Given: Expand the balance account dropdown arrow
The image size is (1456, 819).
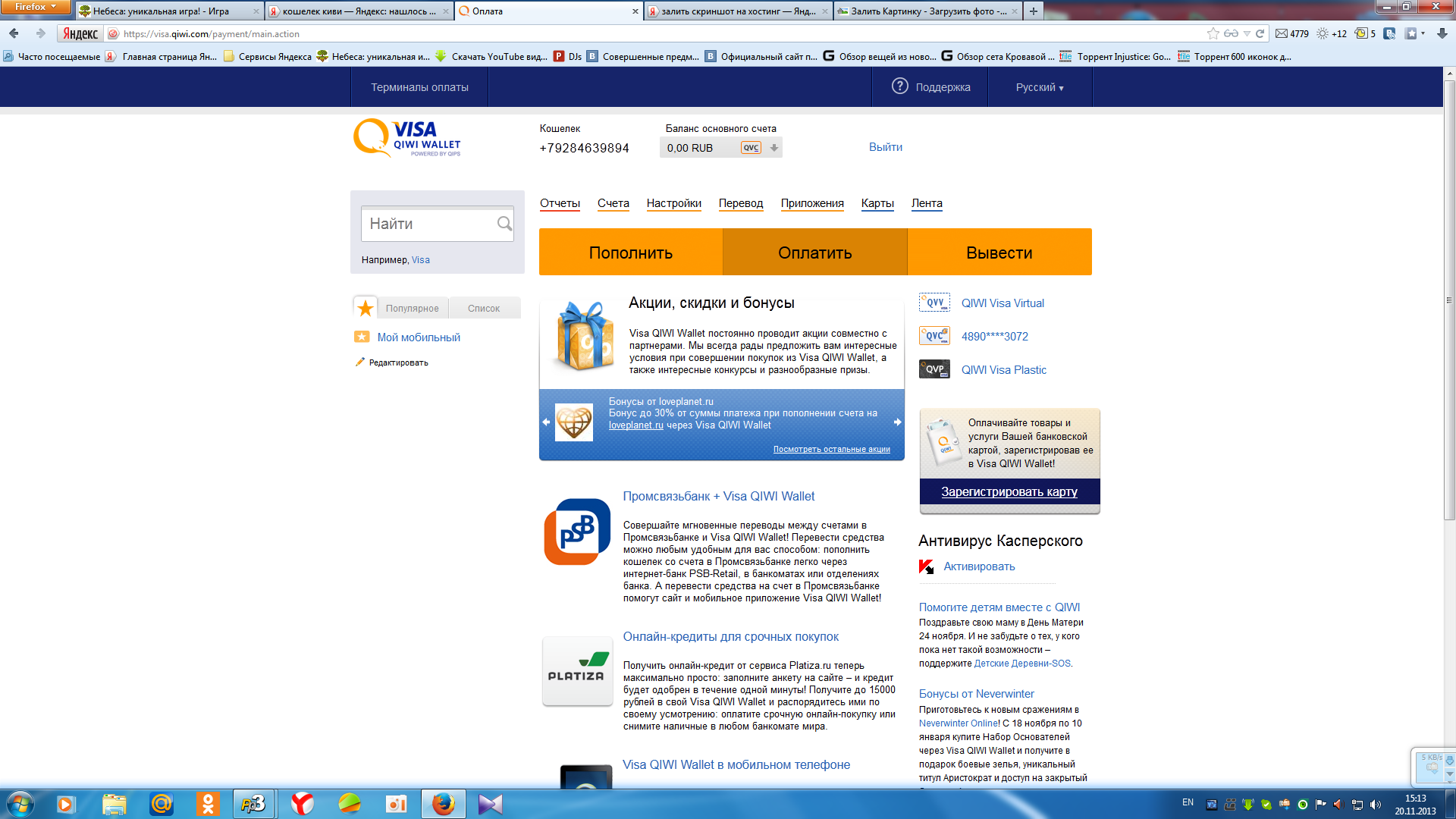Looking at the screenshot, I should 774,148.
